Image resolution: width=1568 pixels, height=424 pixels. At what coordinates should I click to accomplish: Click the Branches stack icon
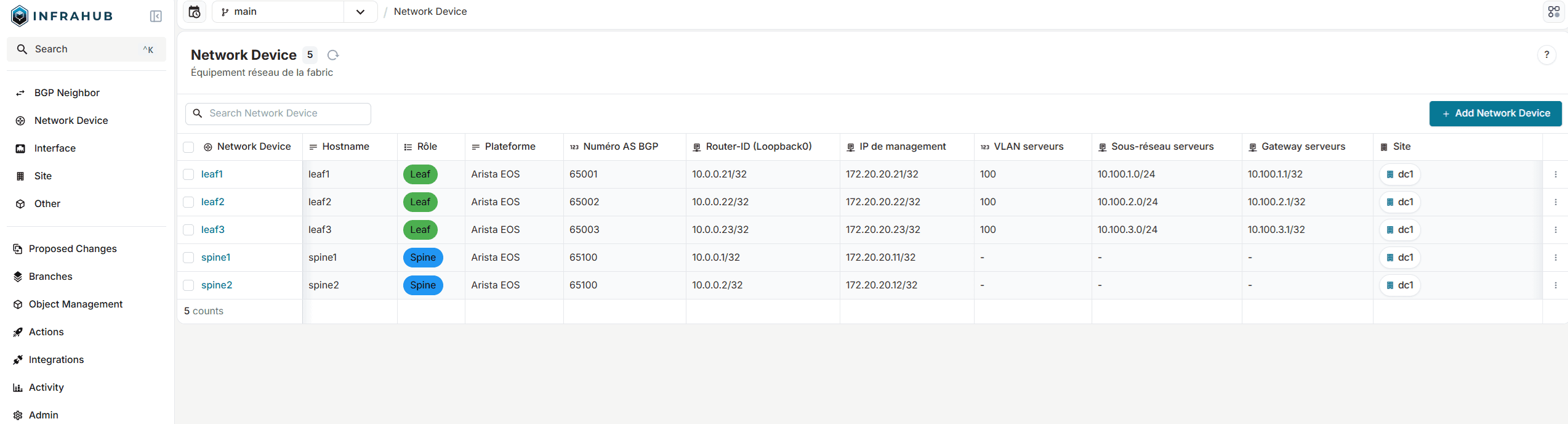18,277
